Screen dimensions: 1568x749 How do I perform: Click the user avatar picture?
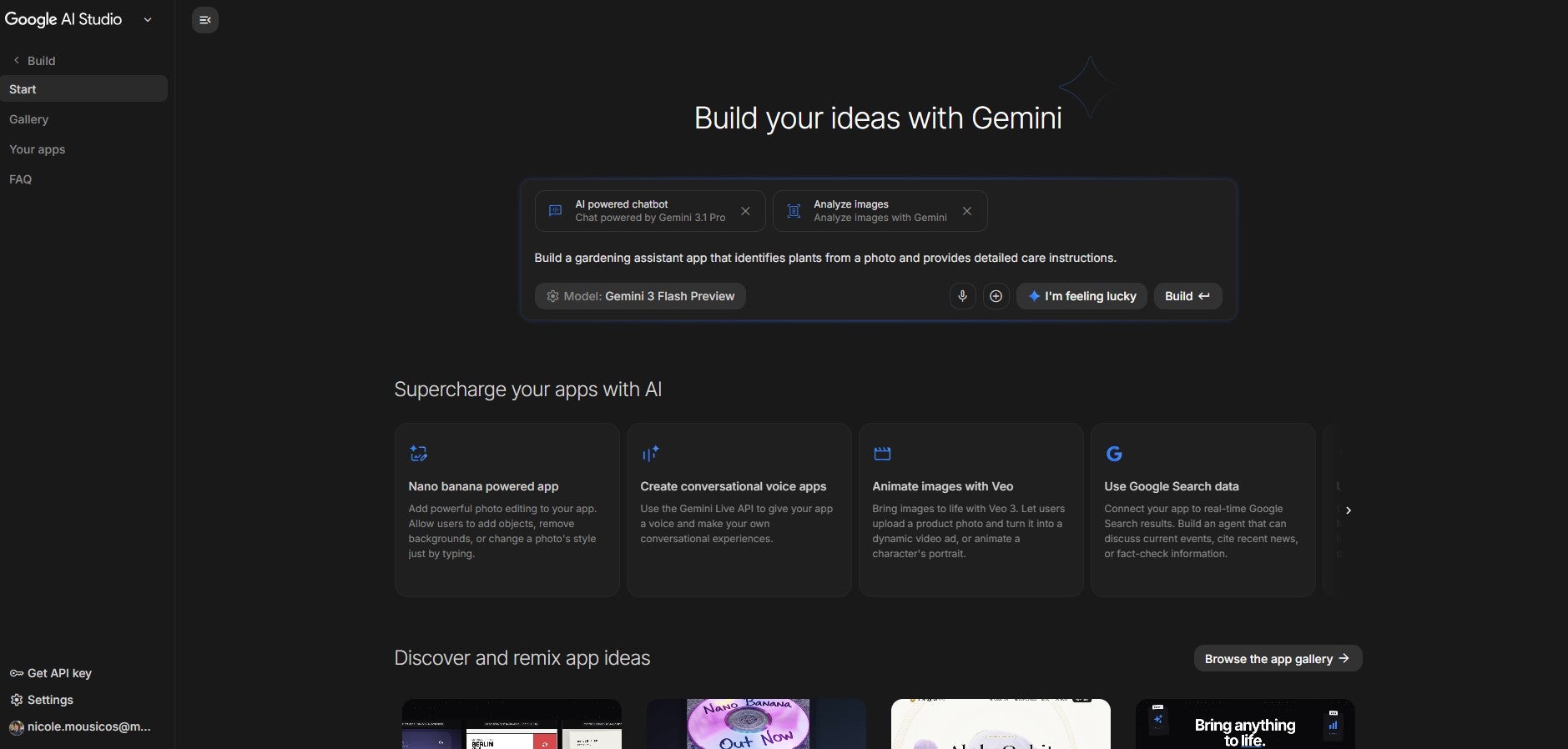(17, 727)
